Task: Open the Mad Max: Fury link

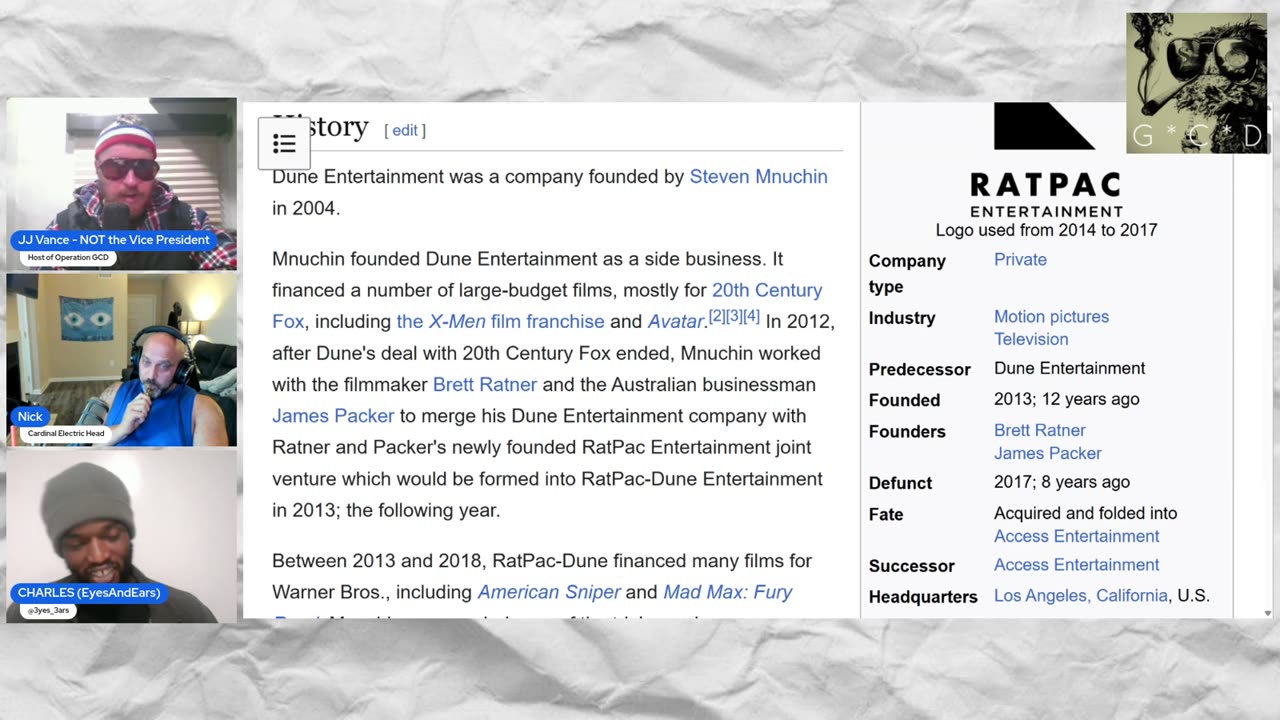Action: coord(728,592)
